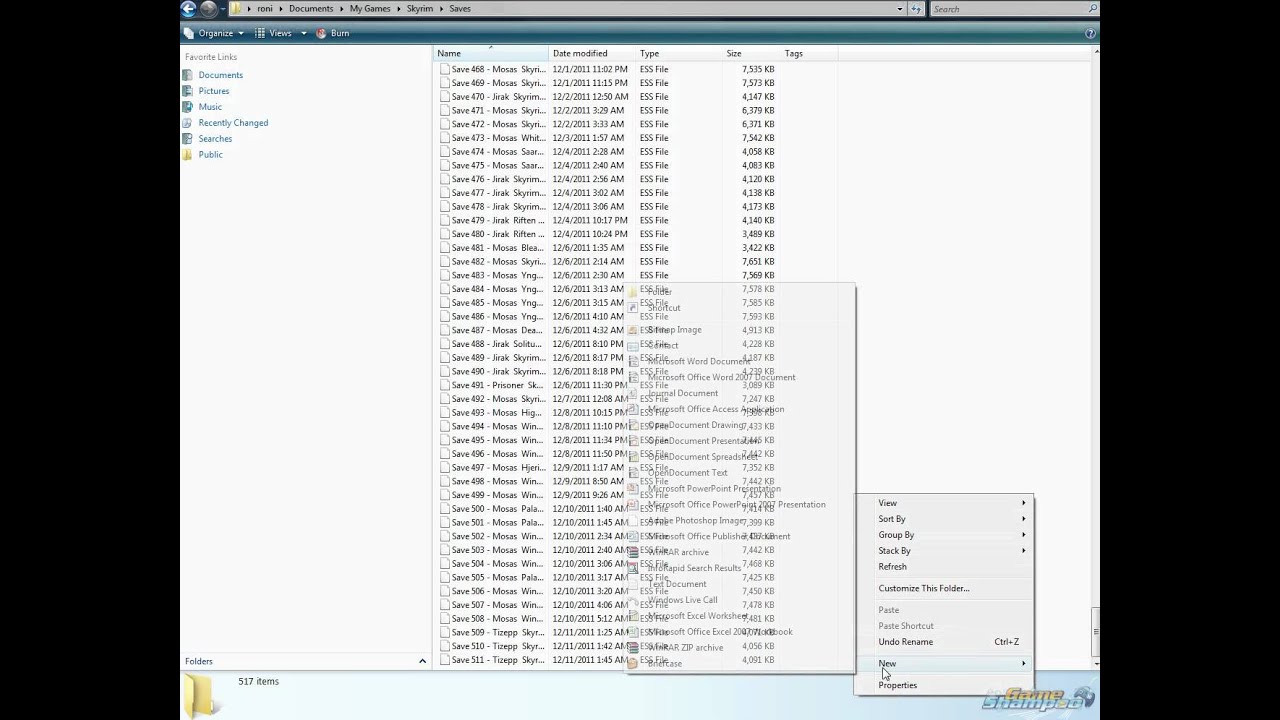Open the Music folder from Favorite Links
The image size is (1280, 720).
(x=210, y=106)
